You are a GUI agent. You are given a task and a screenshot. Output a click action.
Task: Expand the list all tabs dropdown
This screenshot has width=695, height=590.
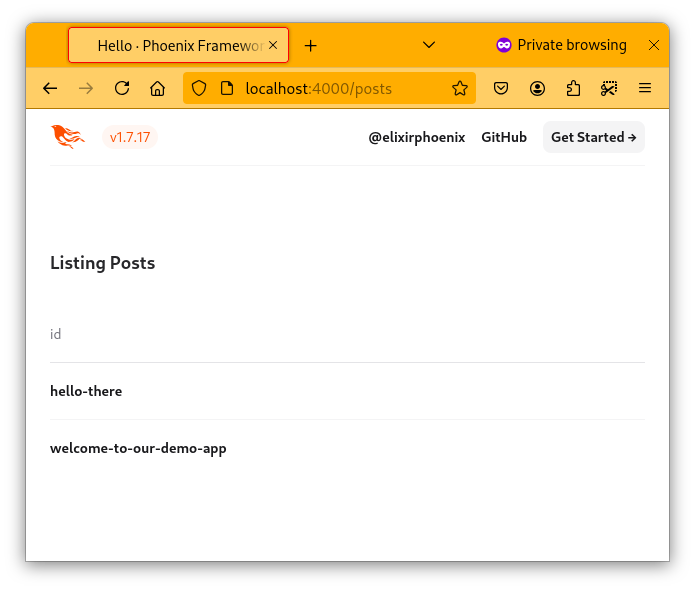pyautogui.click(x=429, y=45)
